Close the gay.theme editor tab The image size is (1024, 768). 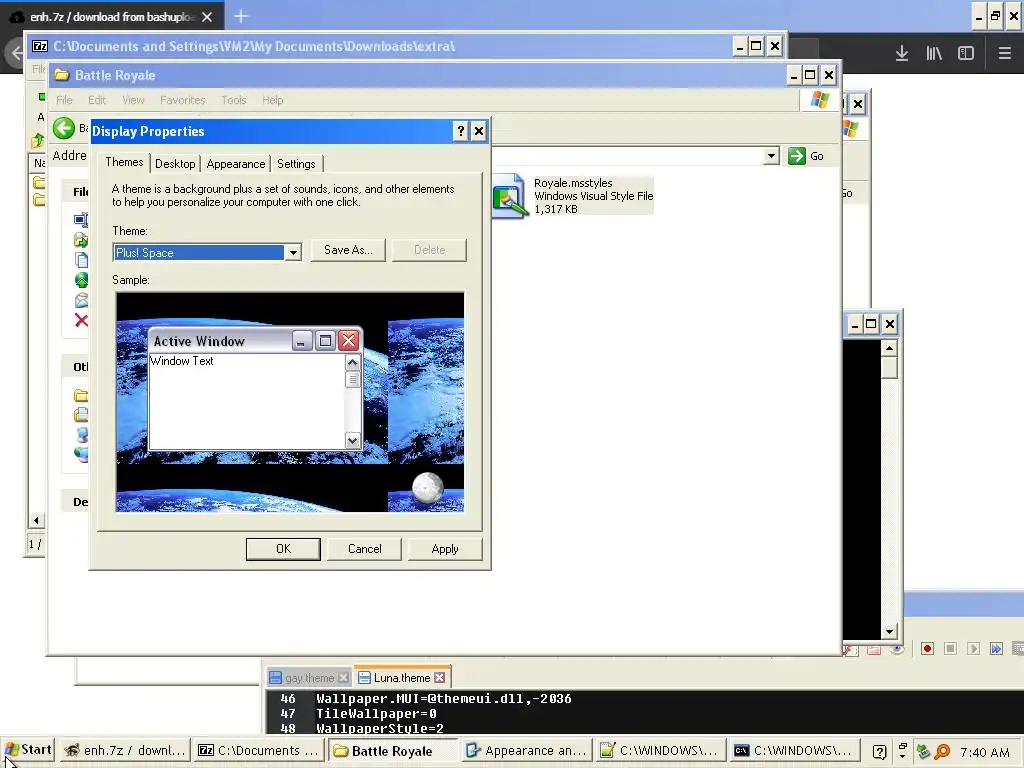344,678
